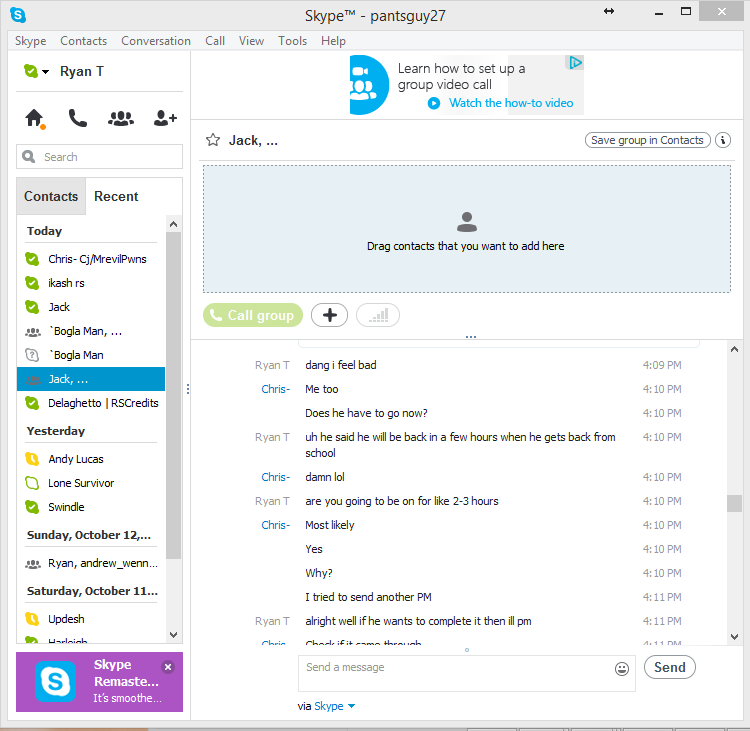This screenshot has height=731, width=750.
Task: Select contact Updesh
Action: click(91, 619)
